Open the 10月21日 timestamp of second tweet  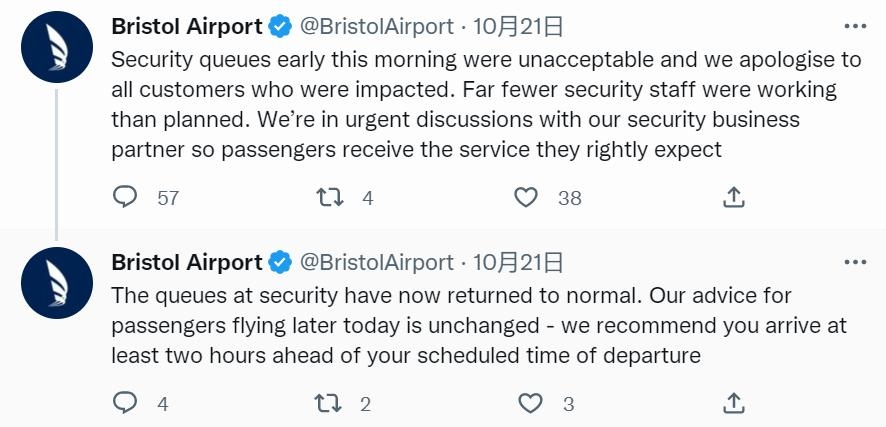(x=518, y=262)
